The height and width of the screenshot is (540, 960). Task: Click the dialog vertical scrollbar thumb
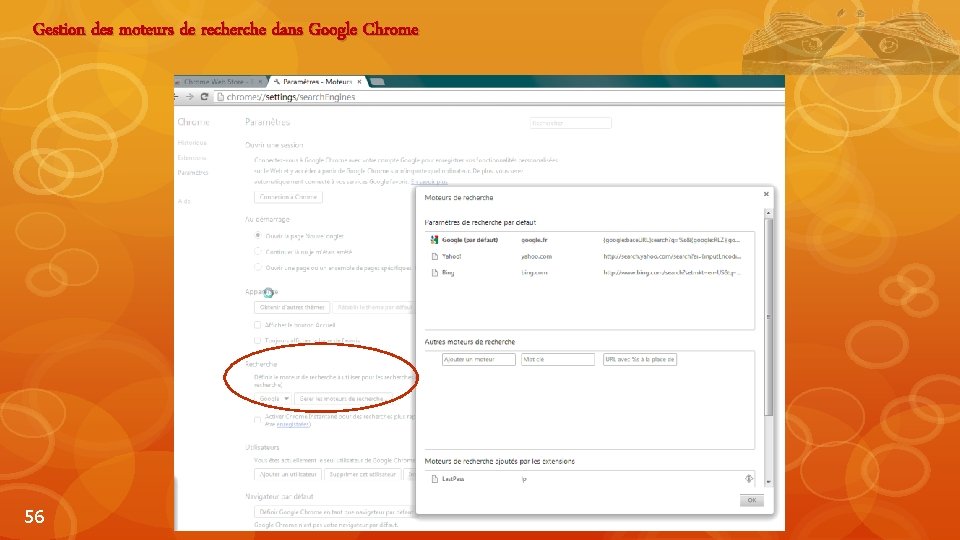tap(768, 317)
